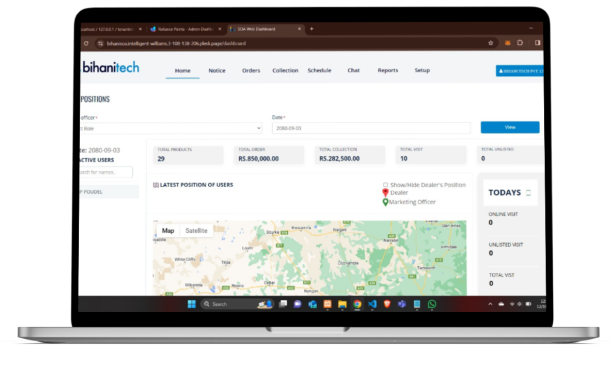Launch the chat app on the taskbar
Viewport: 611px width, 381px height.
coord(298,304)
